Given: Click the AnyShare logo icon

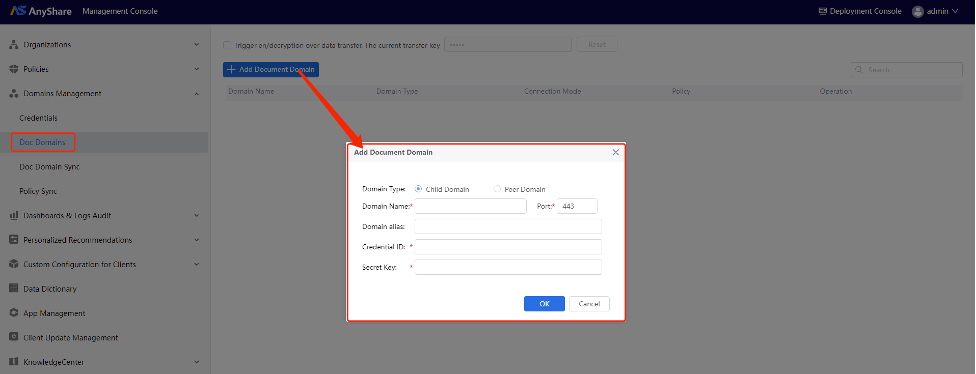Looking at the screenshot, I should coord(17,11).
